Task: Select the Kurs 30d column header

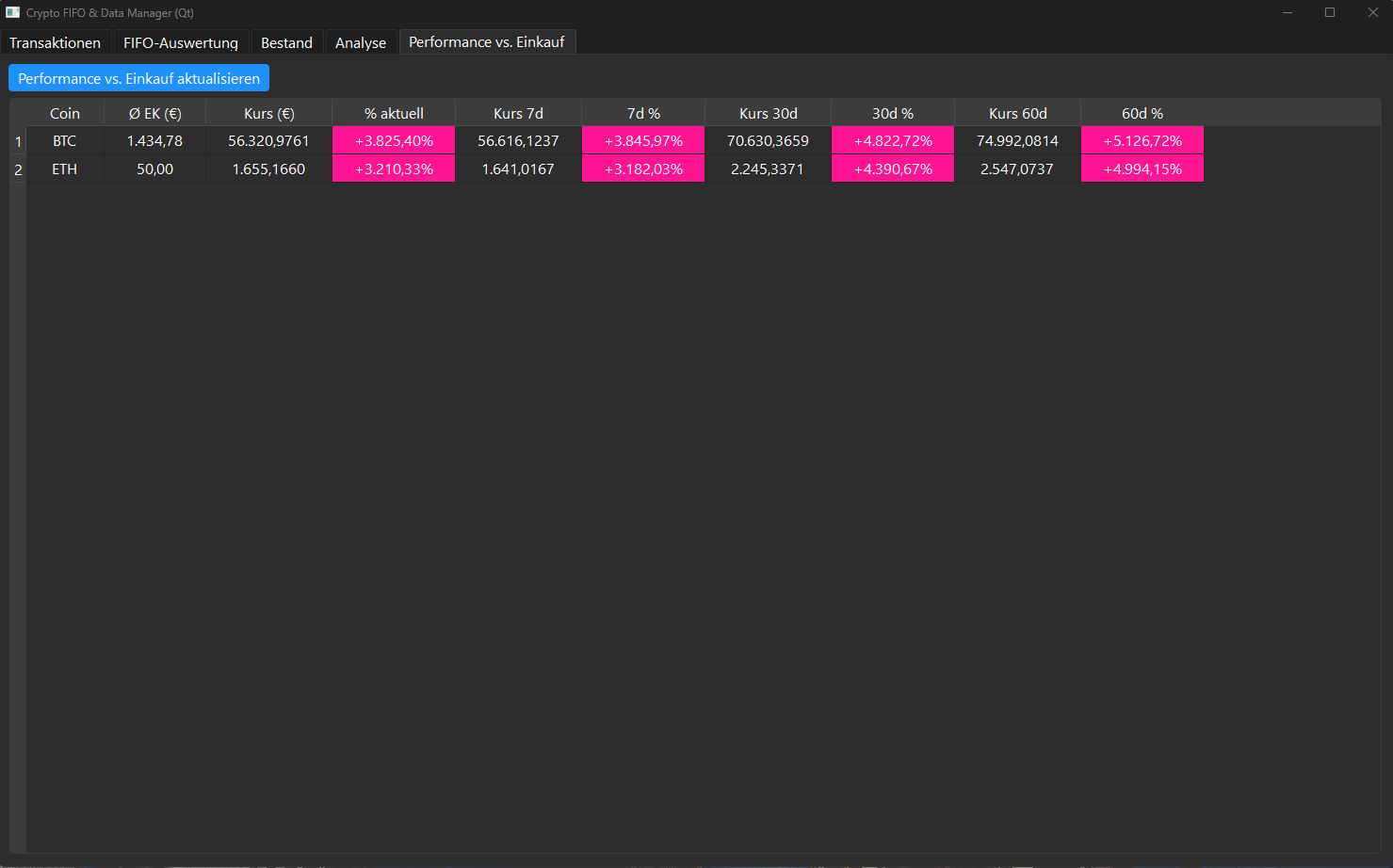Action: [768, 113]
